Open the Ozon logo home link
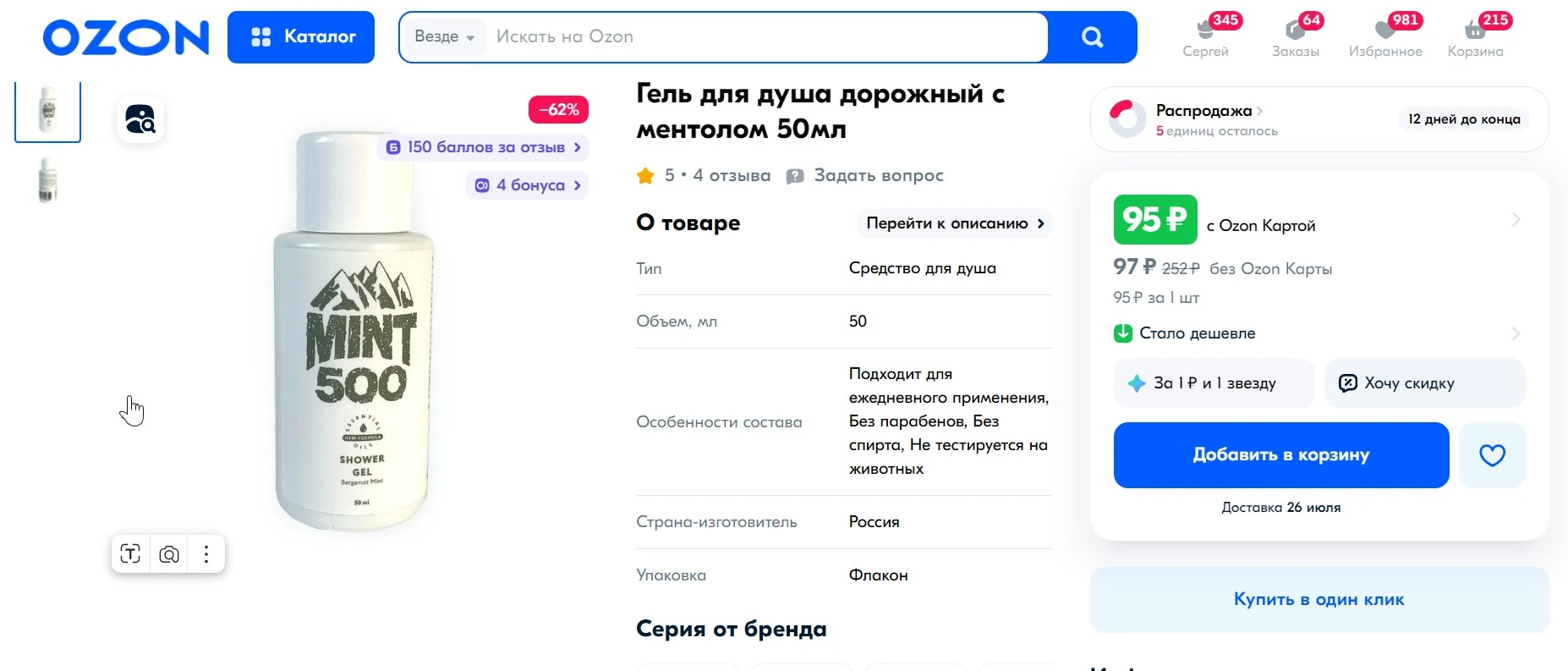The width and height of the screenshot is (1568, 671). click(126, 37)
